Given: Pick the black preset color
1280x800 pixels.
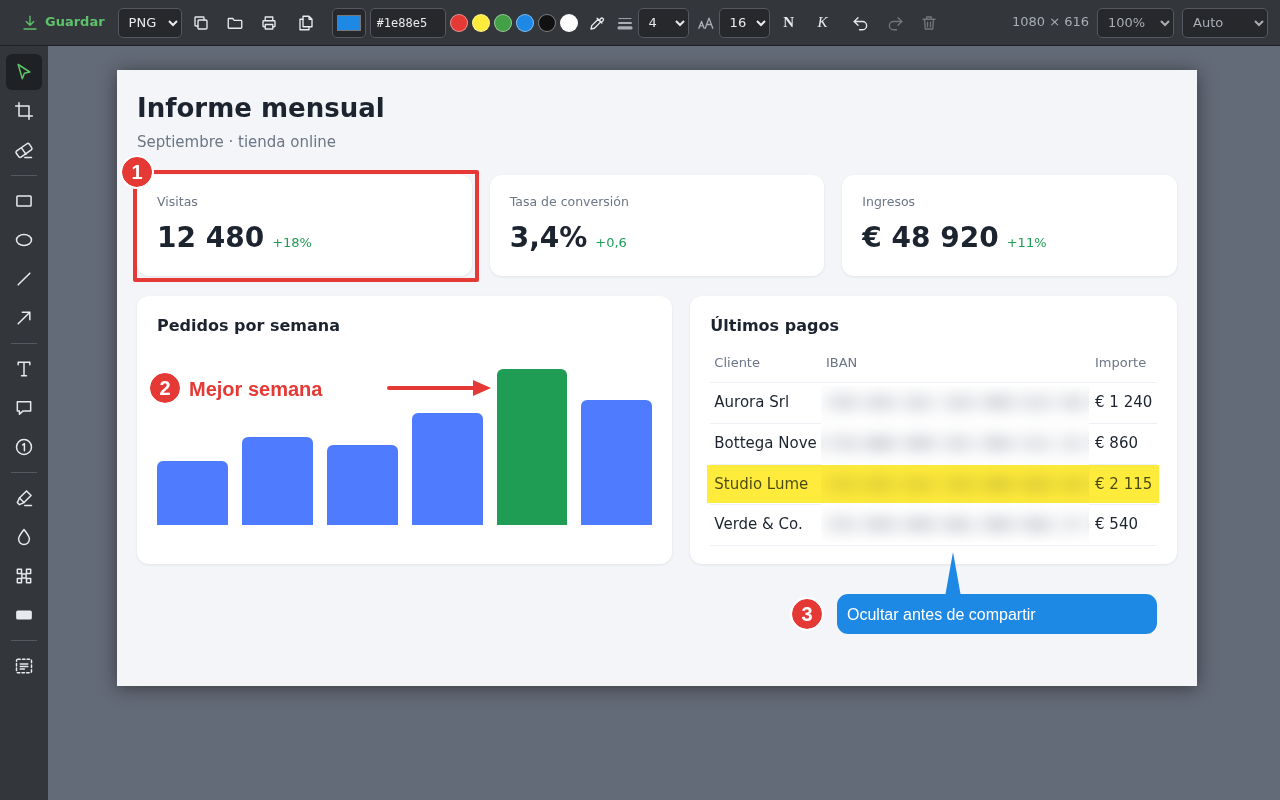Looking at the screenshot, I should click(547, 23).
